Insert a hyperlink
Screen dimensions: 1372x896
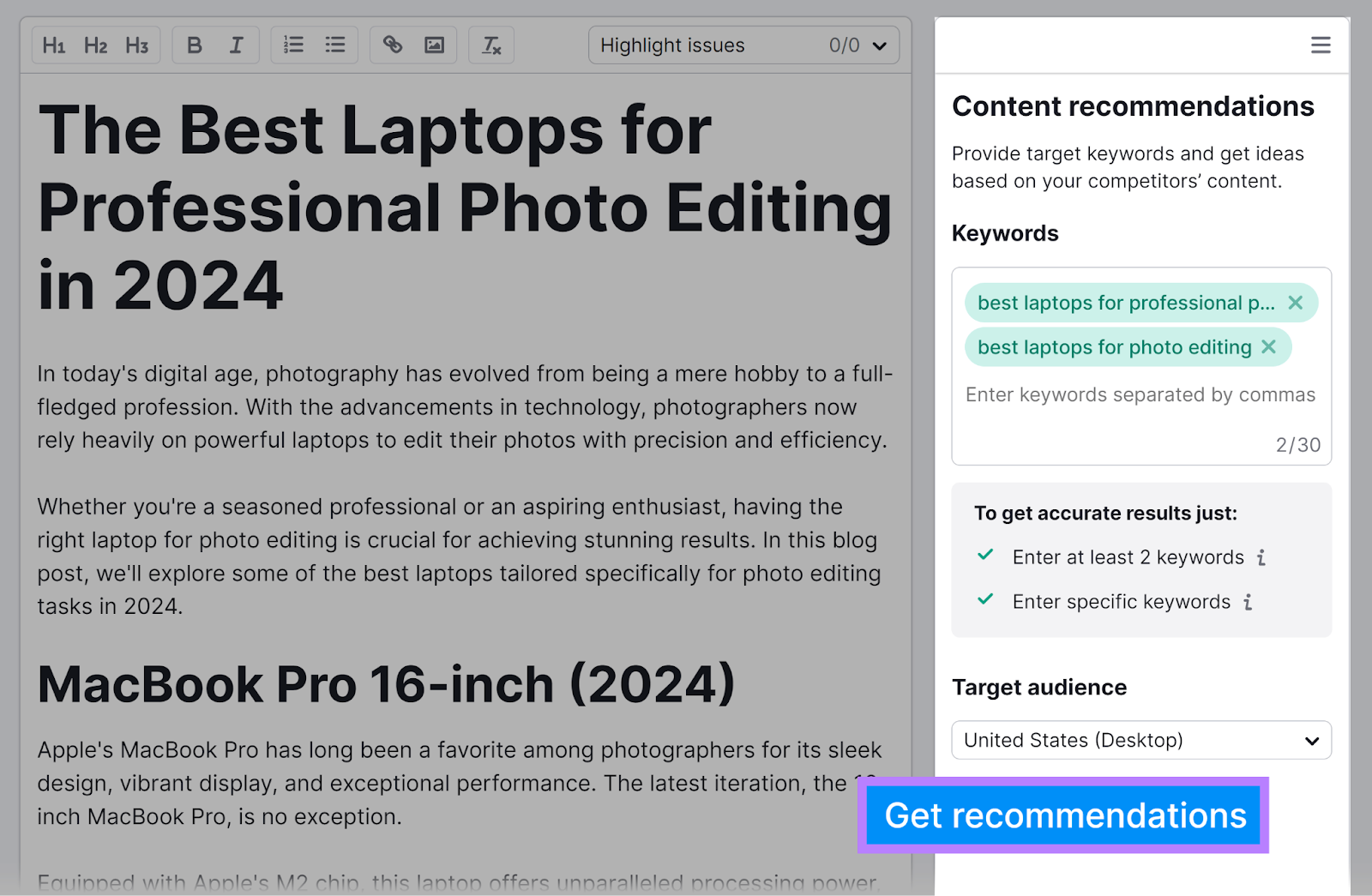click(x=393, y=45)
